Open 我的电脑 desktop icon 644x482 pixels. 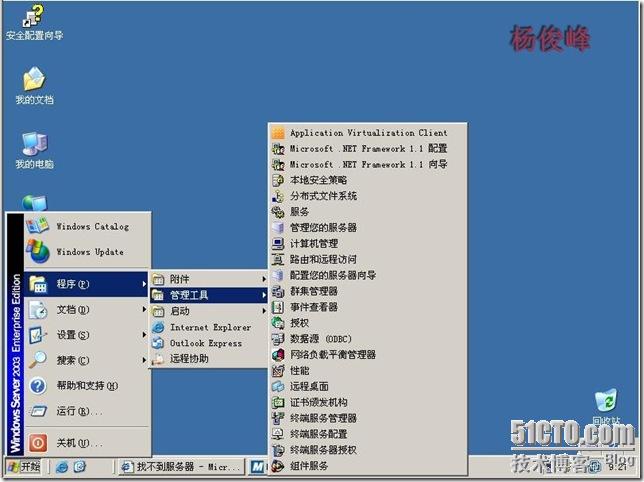coord(34,150)
